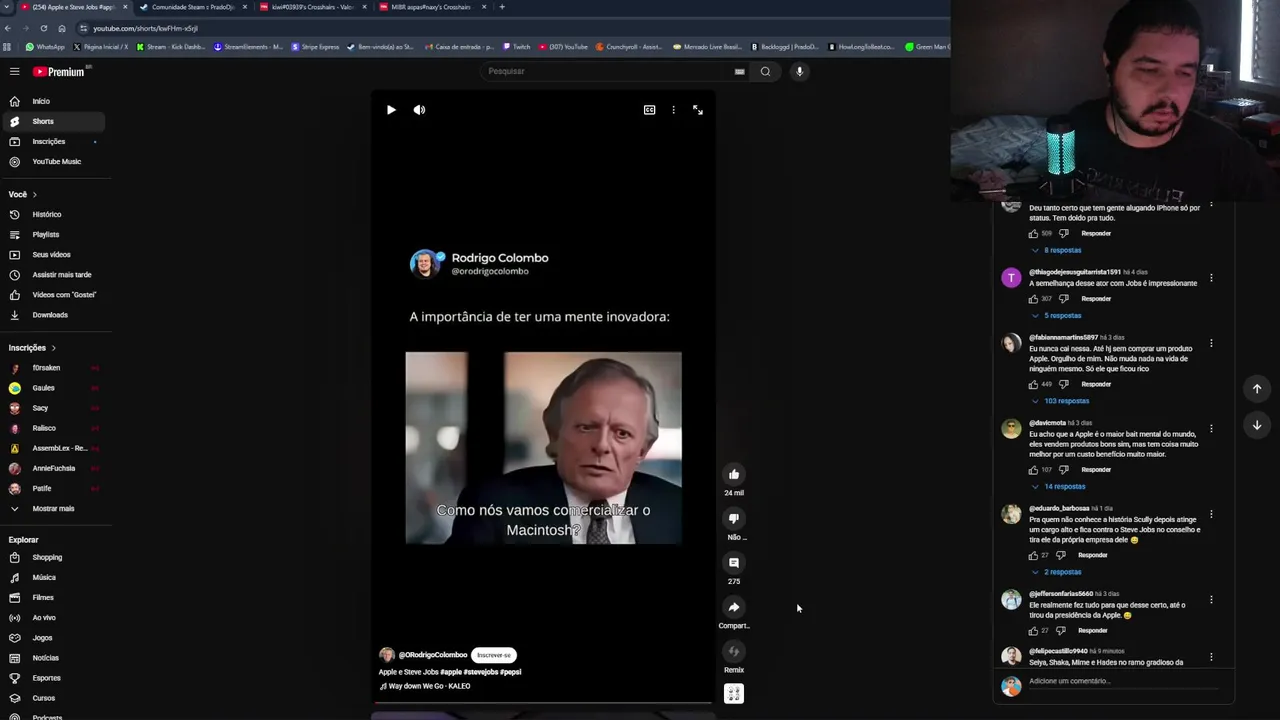Image resolution: width=1280 pixels, height=720 pixels.
Task: Open the @ORodrigoColombo channel link
Action: [433, 655]
